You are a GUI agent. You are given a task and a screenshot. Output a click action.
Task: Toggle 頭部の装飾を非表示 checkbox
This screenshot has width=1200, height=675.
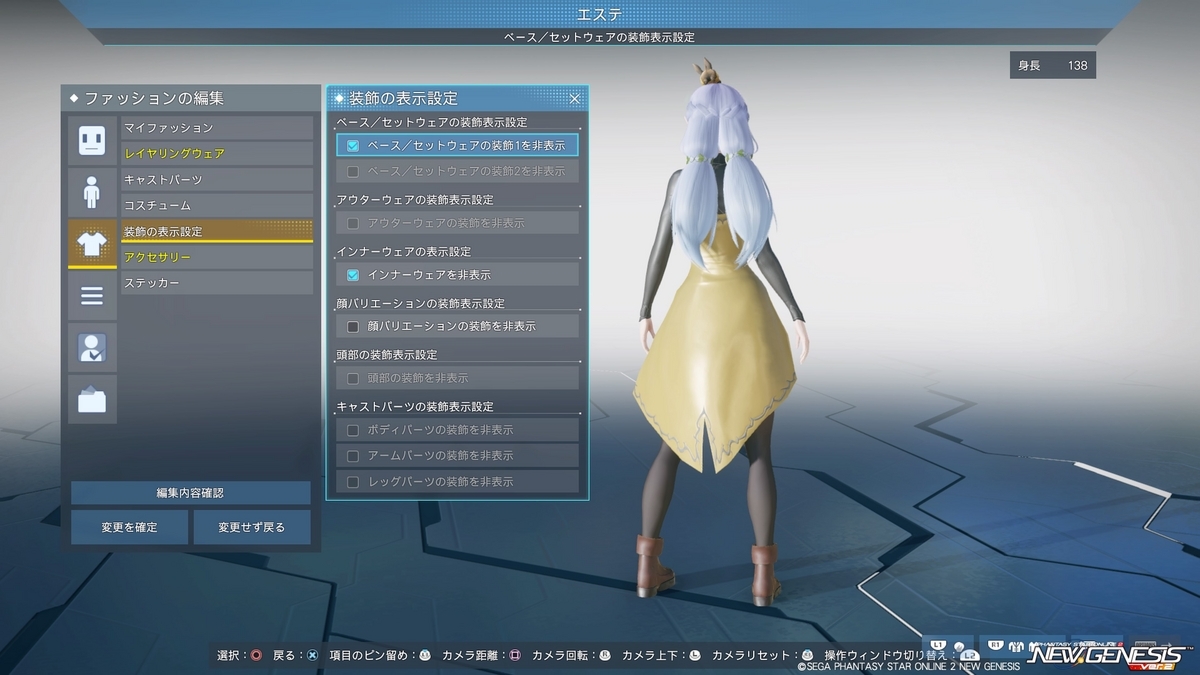tap(352, 378)
